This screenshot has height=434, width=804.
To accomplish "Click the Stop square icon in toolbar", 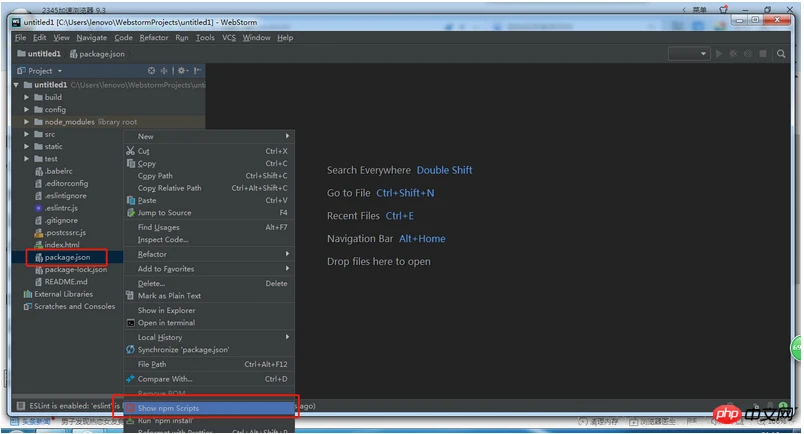I will tap(763, 53).
